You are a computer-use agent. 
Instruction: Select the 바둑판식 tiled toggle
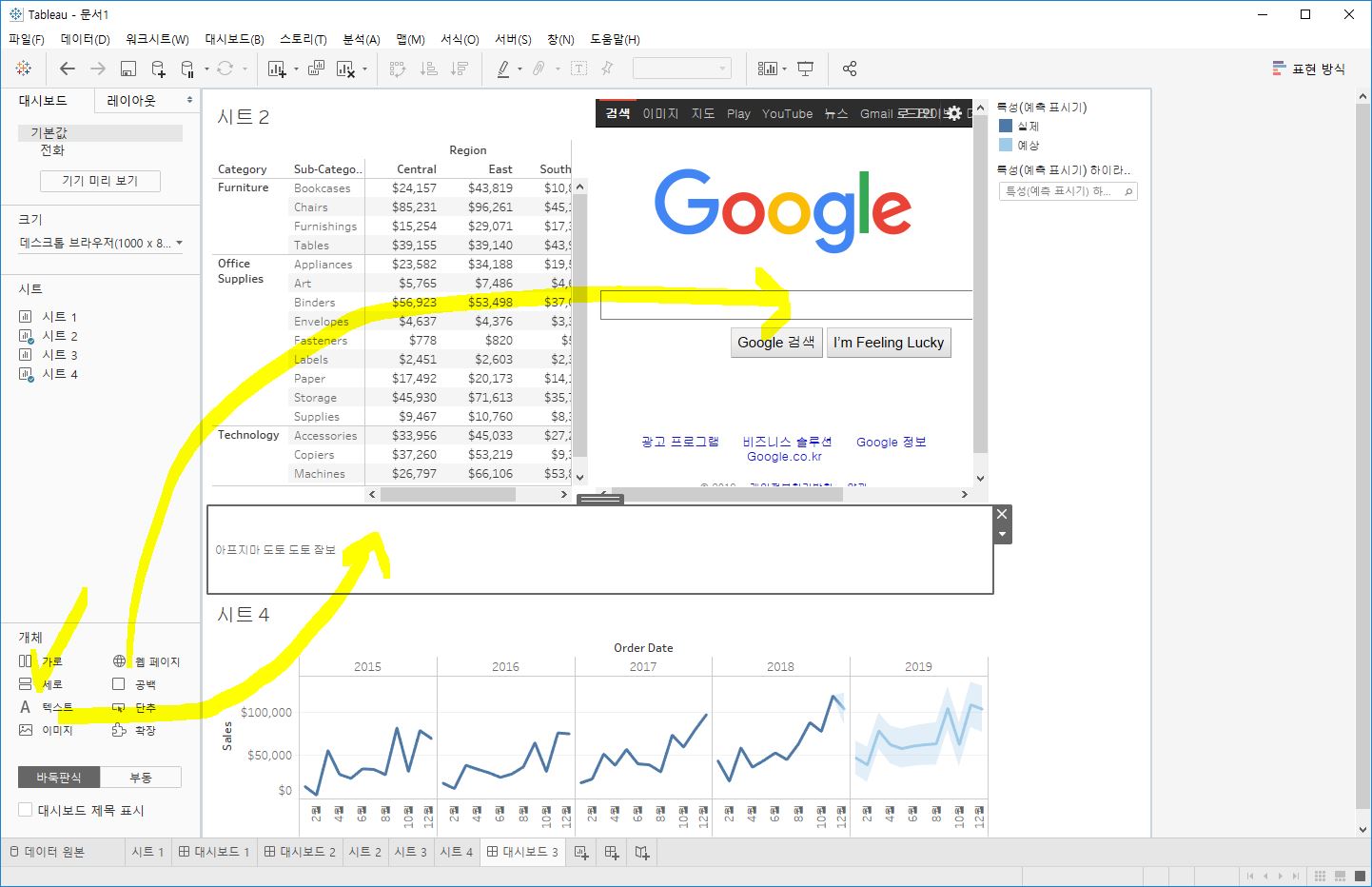[59, 778]
